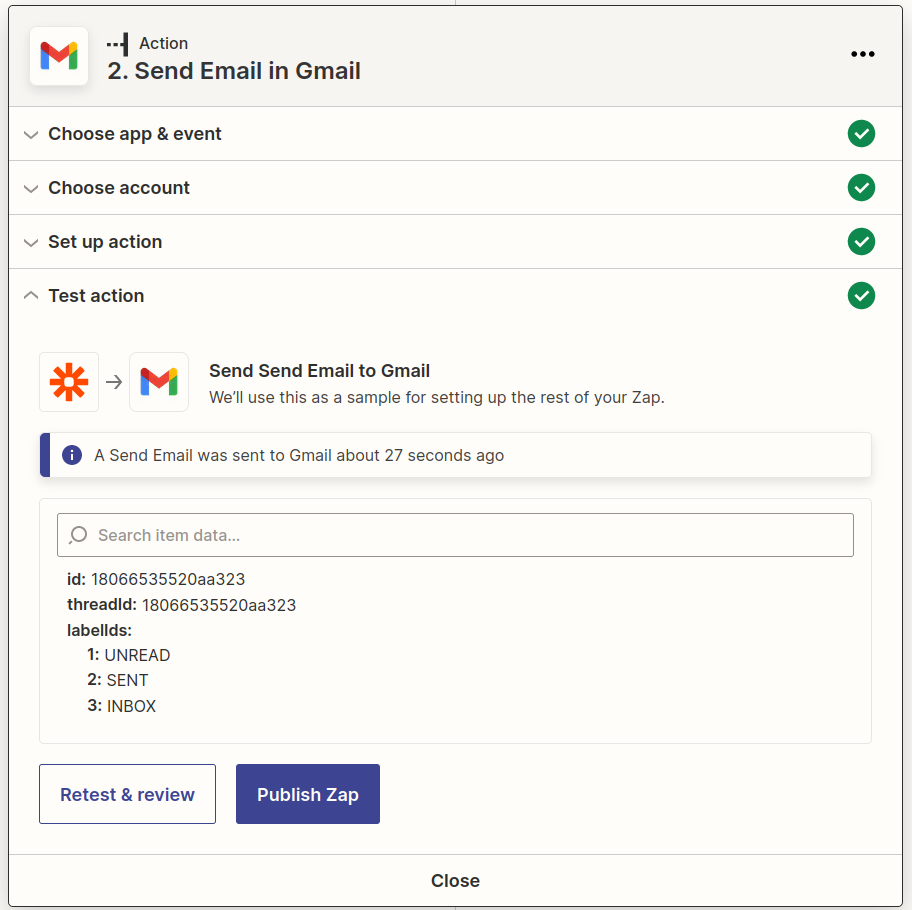Click the search magnifier icon in item data

[x=77, y=535]
